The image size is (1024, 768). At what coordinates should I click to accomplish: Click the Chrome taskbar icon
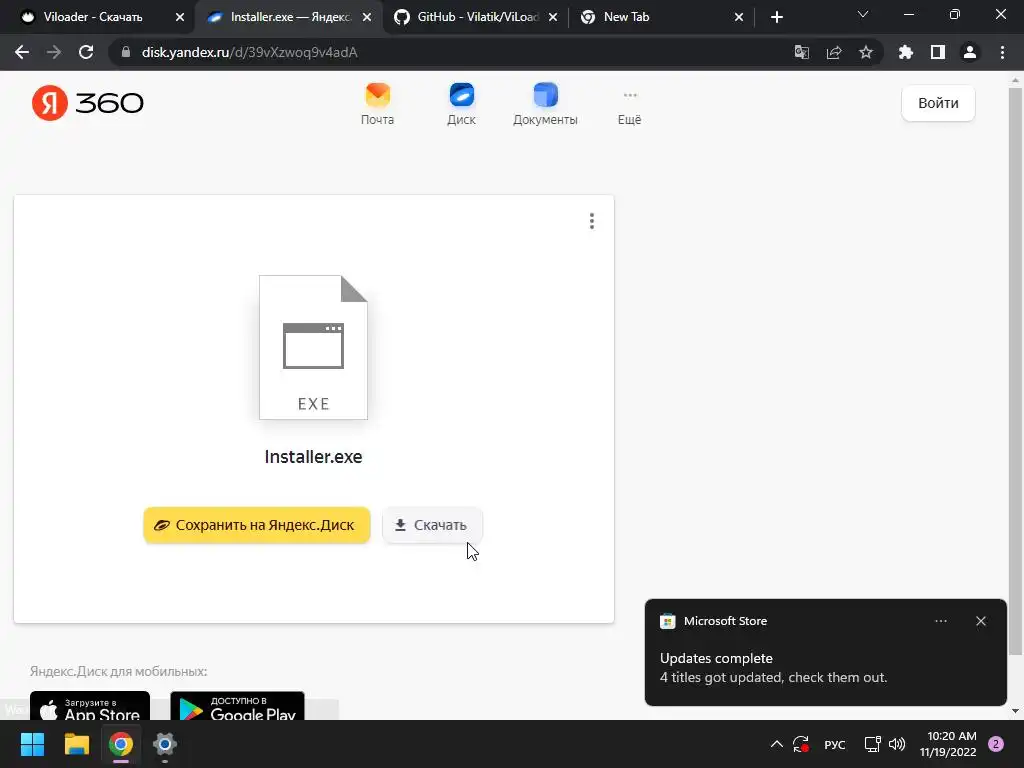[121, 744]
